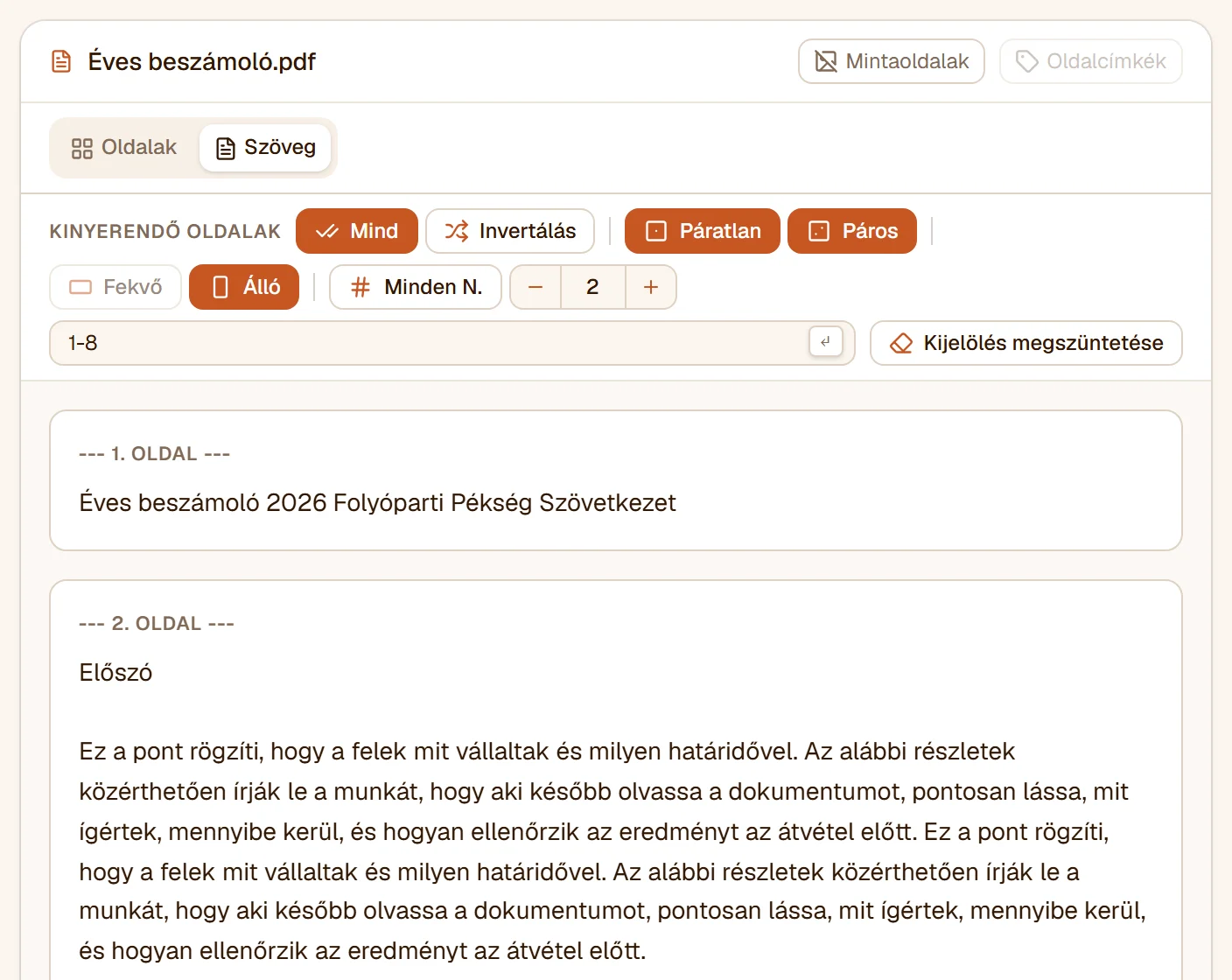This screenshot has width=1232, height=980.
Task: Click the KINYERENDŐ OLDALAK label
Action: (x=165, y=231)
